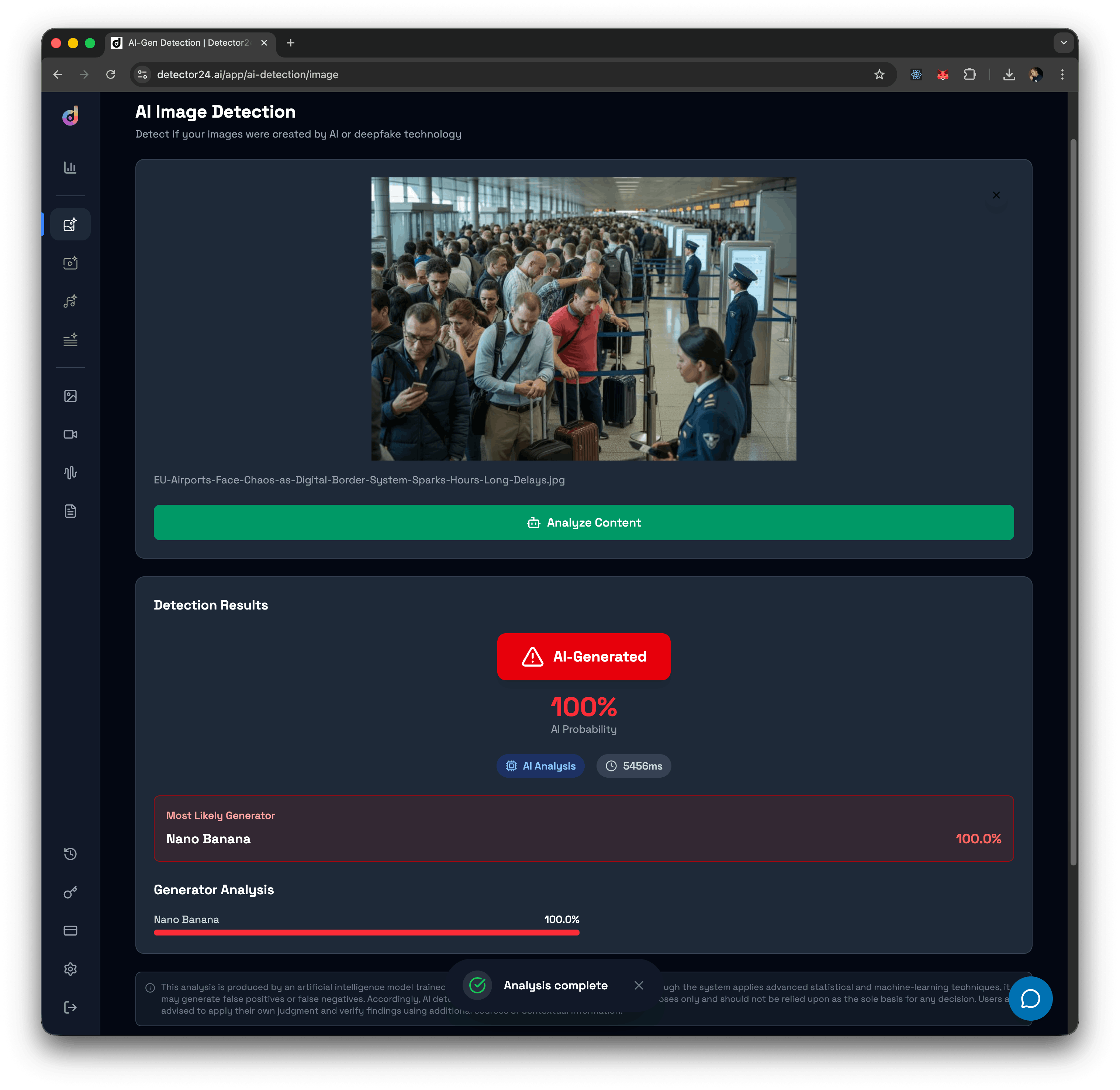Screen dimensions: 1120x1090
Task: Open the AI text detection sidebar icon
Action: coord(70,340)
